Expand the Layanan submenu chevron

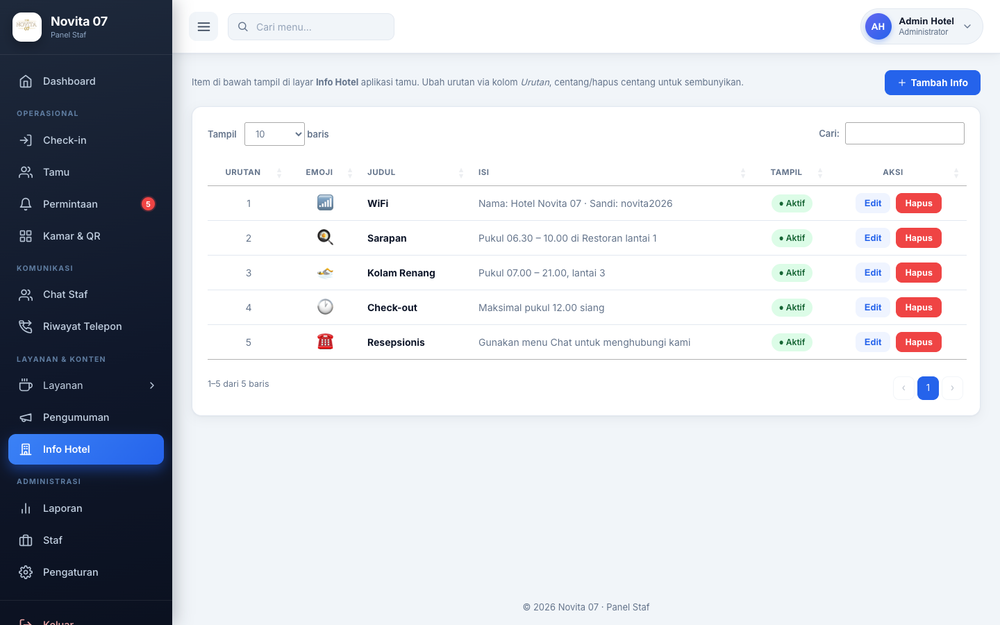coord(152,385)
